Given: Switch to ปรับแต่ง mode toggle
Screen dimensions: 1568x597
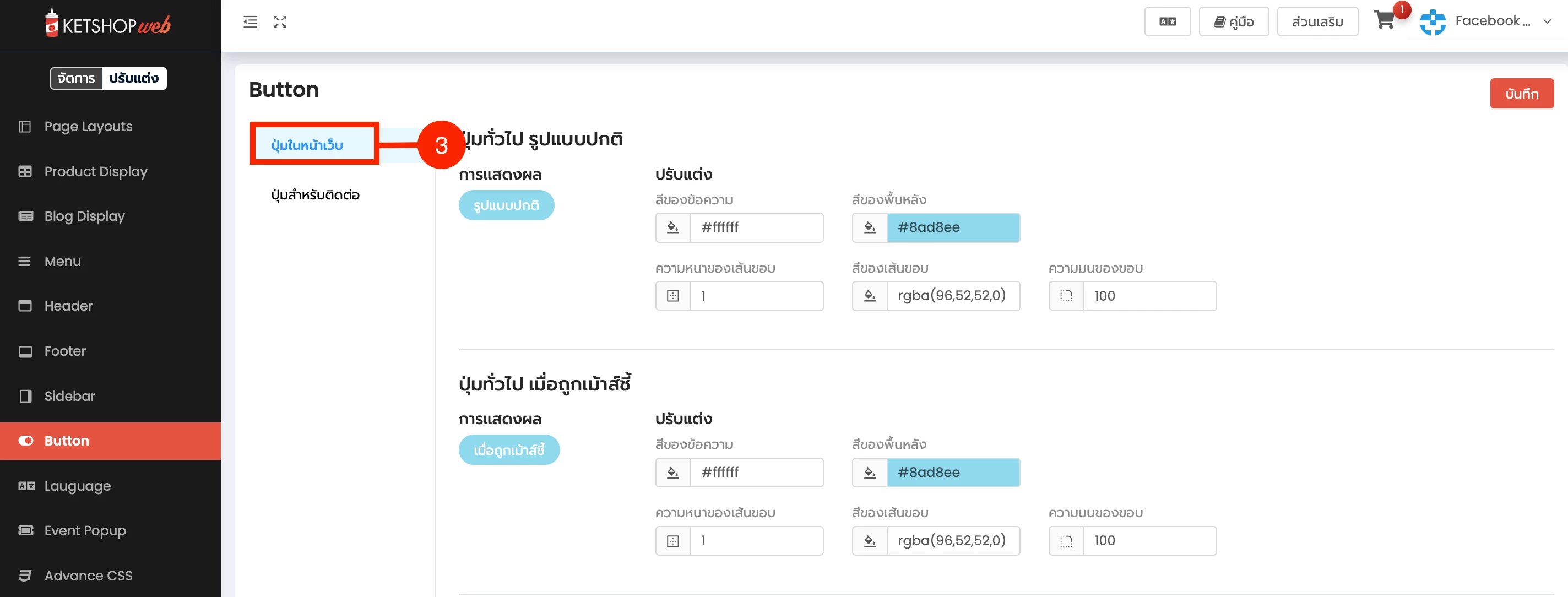Looking at the screenshot, I should pos(134,78).
